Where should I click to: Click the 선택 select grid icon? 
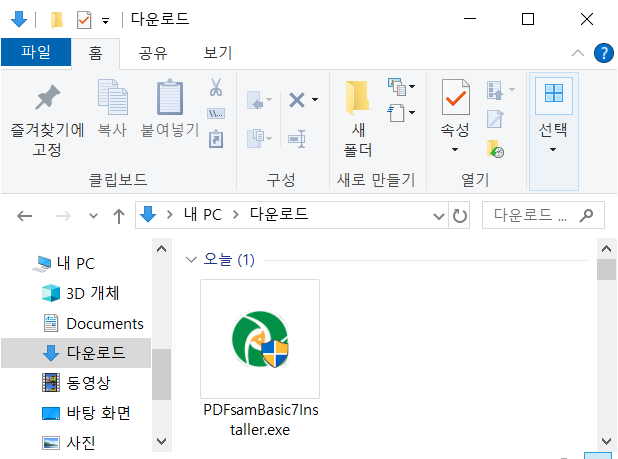[553, 93]
